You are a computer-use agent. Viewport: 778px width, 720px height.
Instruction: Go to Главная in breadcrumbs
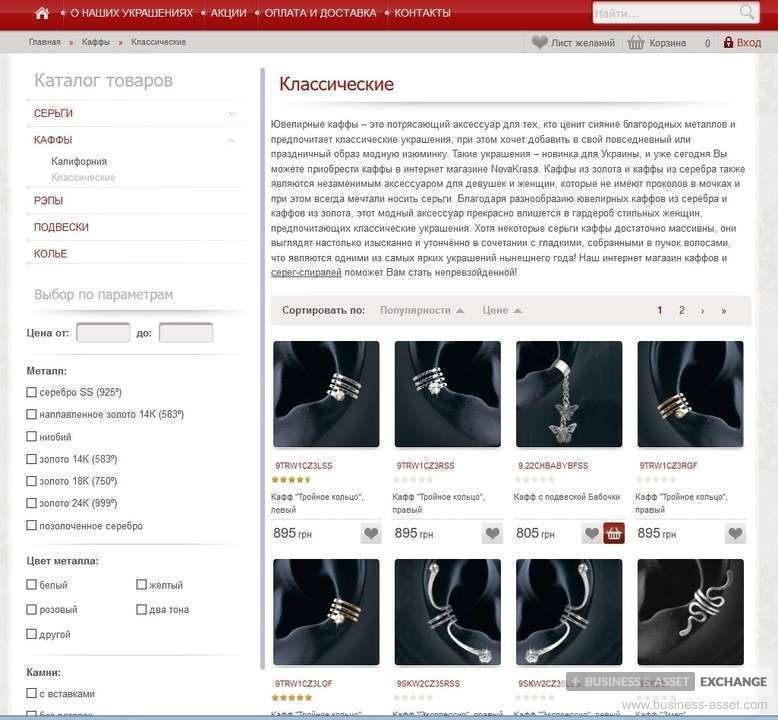[x=45, y=42]
